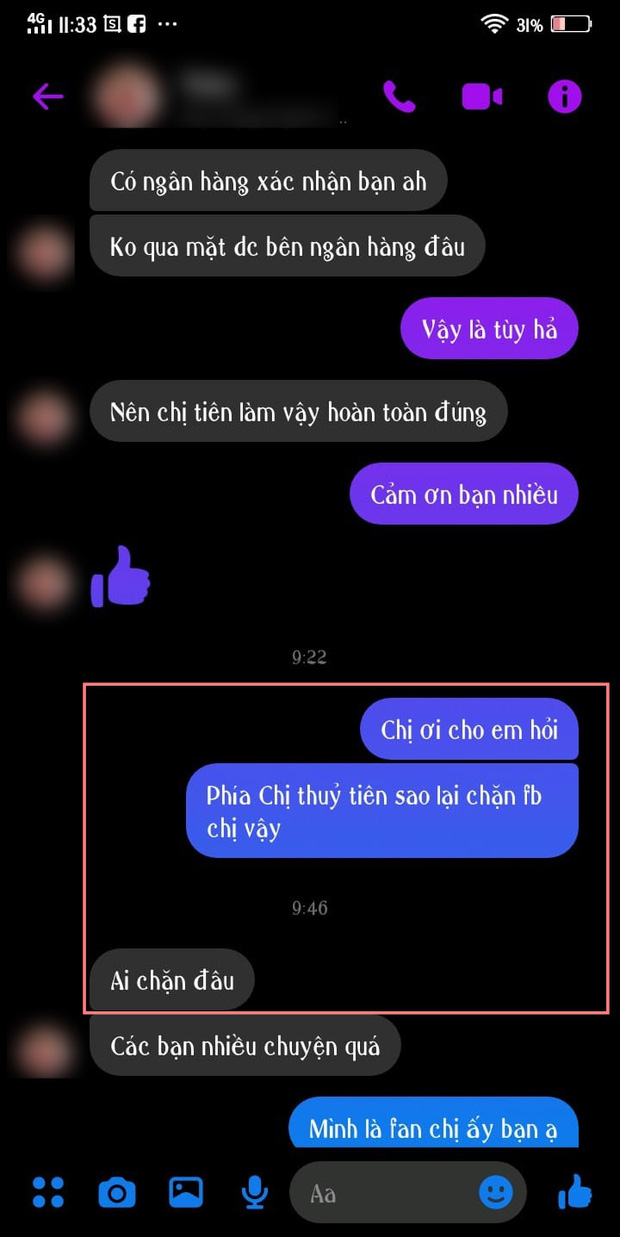
Task: Tap the blurred contact avatar in header
Action: click(x=125, y=97)
